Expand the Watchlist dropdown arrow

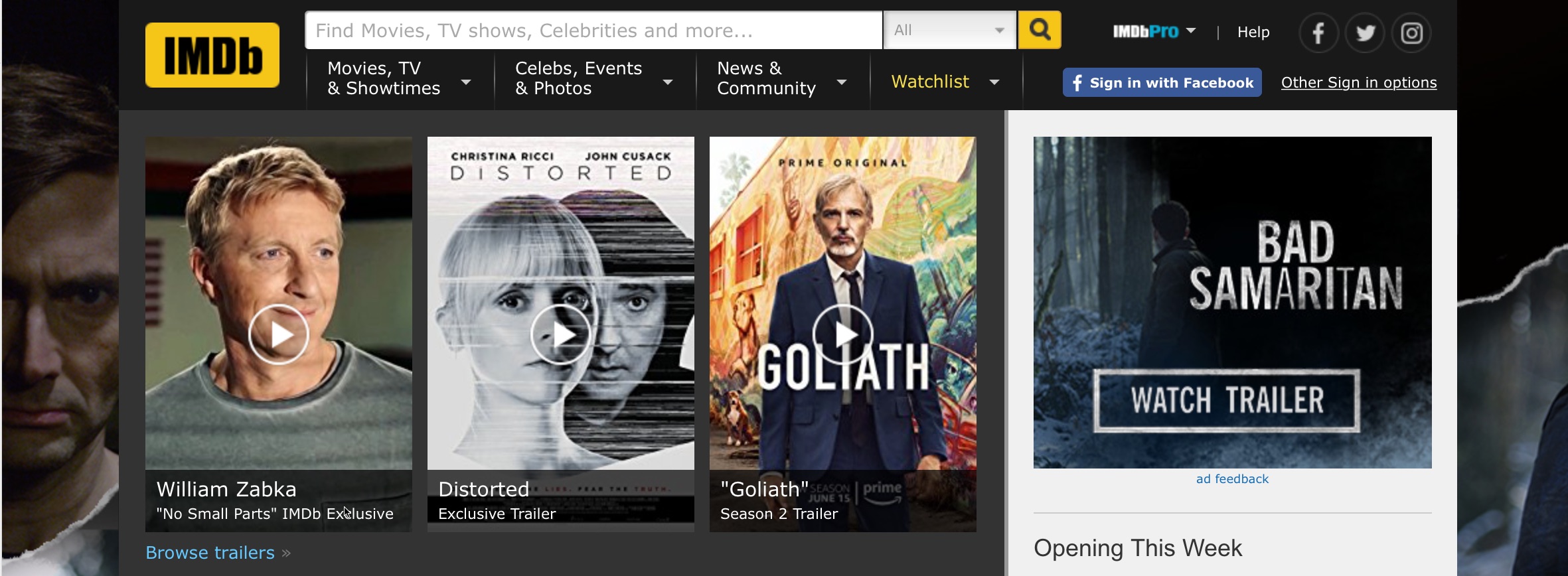coord(994,82)
